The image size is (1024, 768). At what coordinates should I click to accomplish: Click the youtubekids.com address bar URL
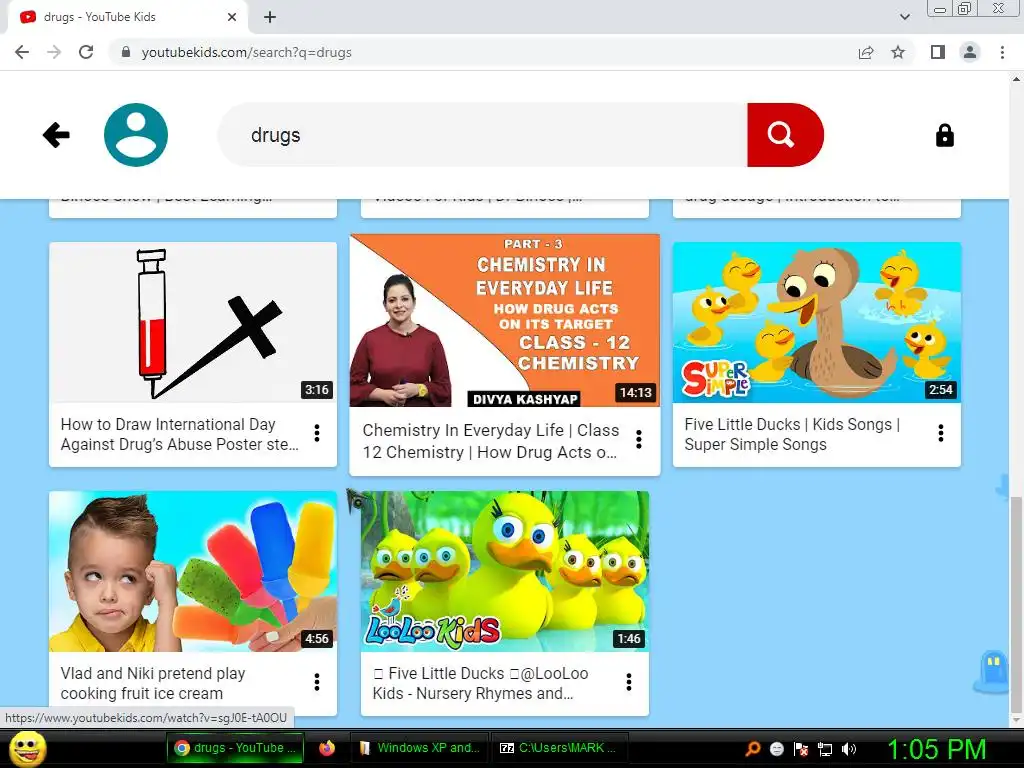(x=247, y=52)
